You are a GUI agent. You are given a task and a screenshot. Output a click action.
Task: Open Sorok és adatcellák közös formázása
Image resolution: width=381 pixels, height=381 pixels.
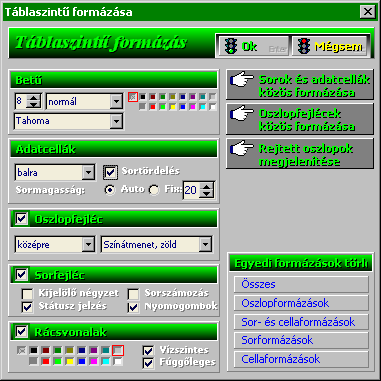[300, 85]
